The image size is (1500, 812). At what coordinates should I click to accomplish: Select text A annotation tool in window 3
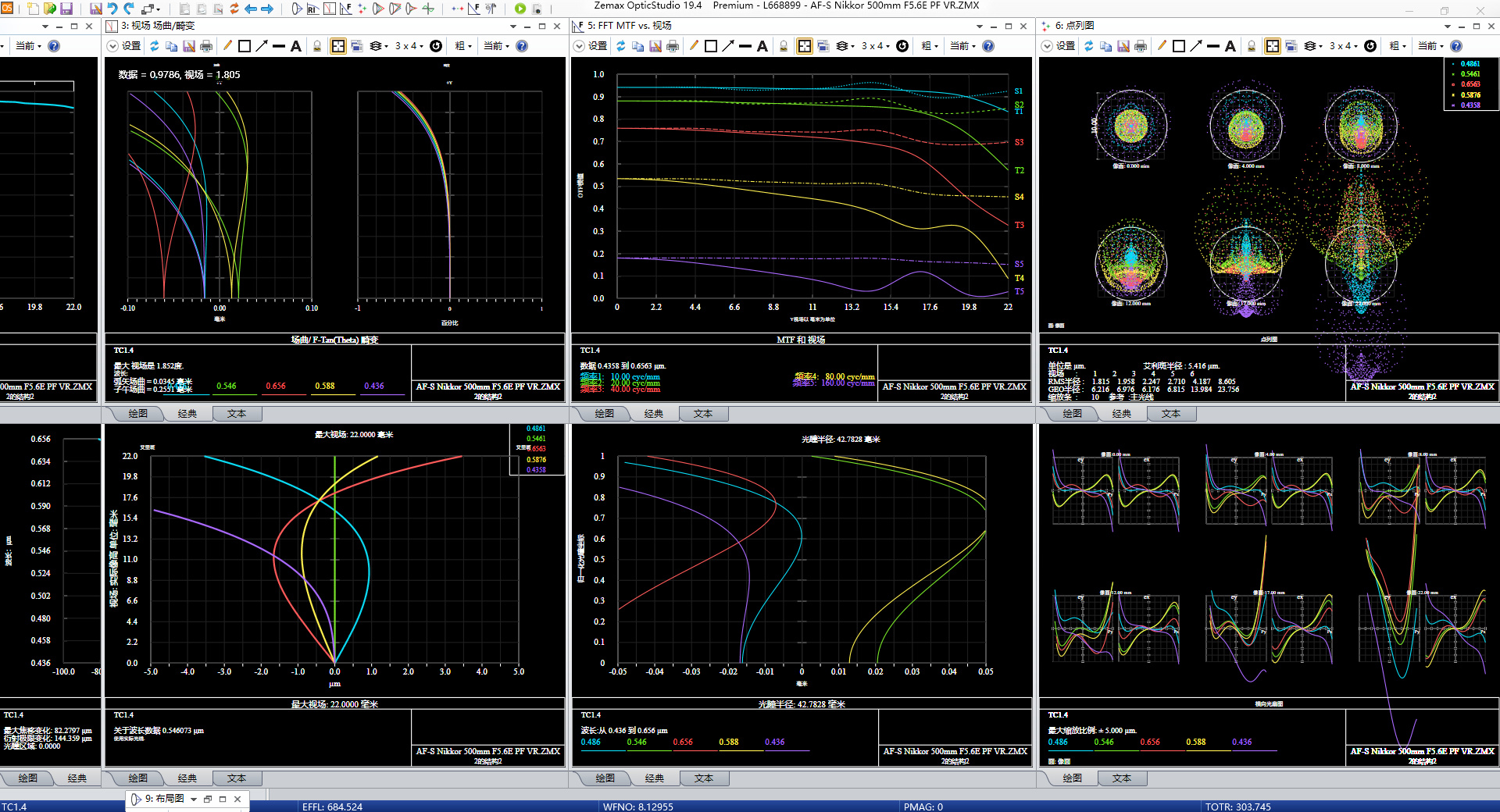coord(296,46)
